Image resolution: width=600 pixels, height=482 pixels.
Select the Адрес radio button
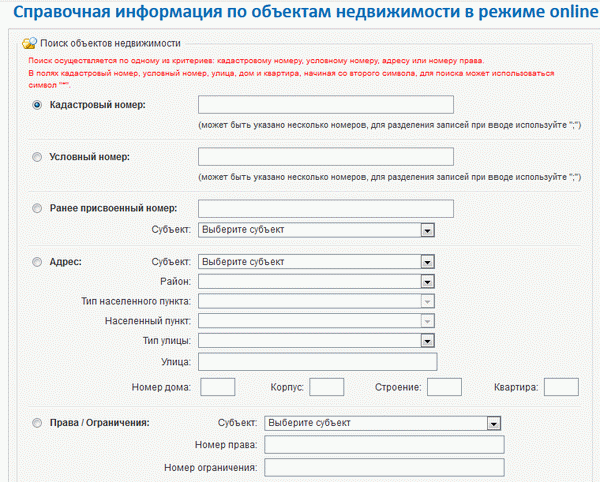click(37, 262)
